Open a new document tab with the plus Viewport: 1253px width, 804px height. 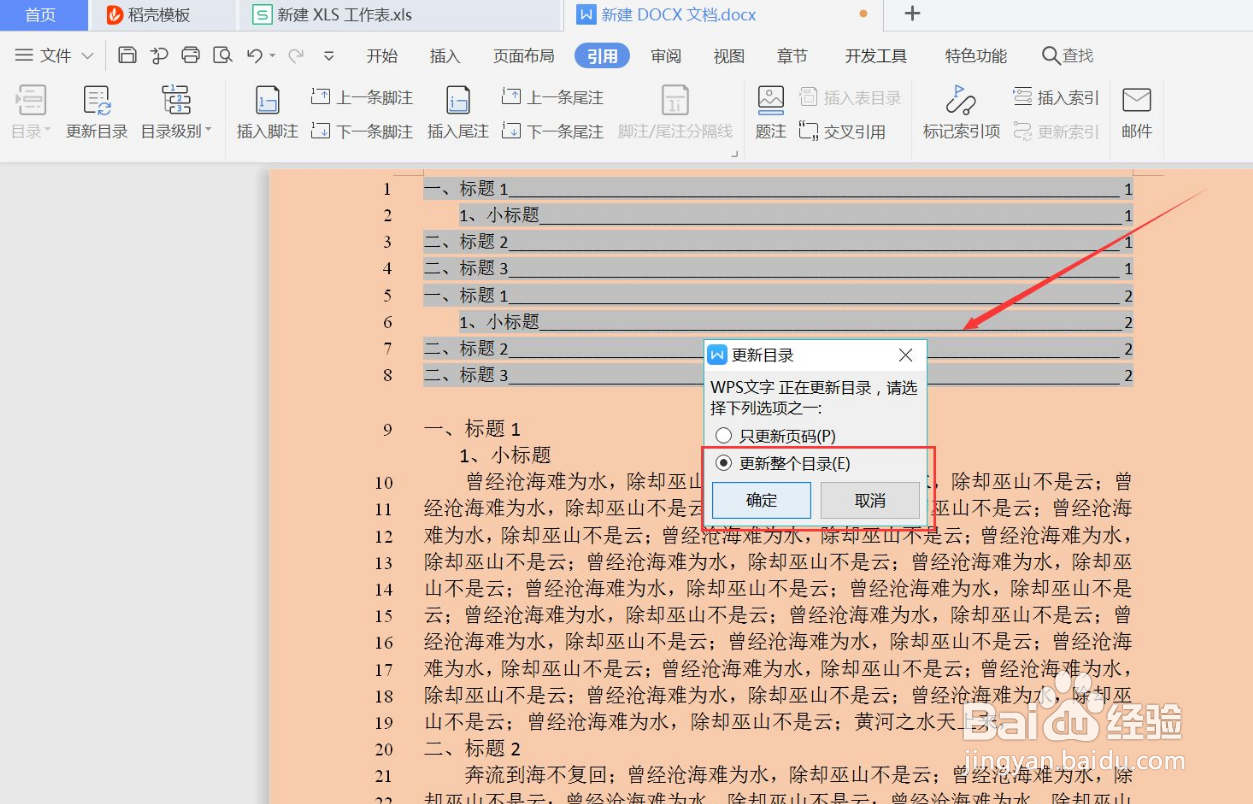tap(912, 14)
